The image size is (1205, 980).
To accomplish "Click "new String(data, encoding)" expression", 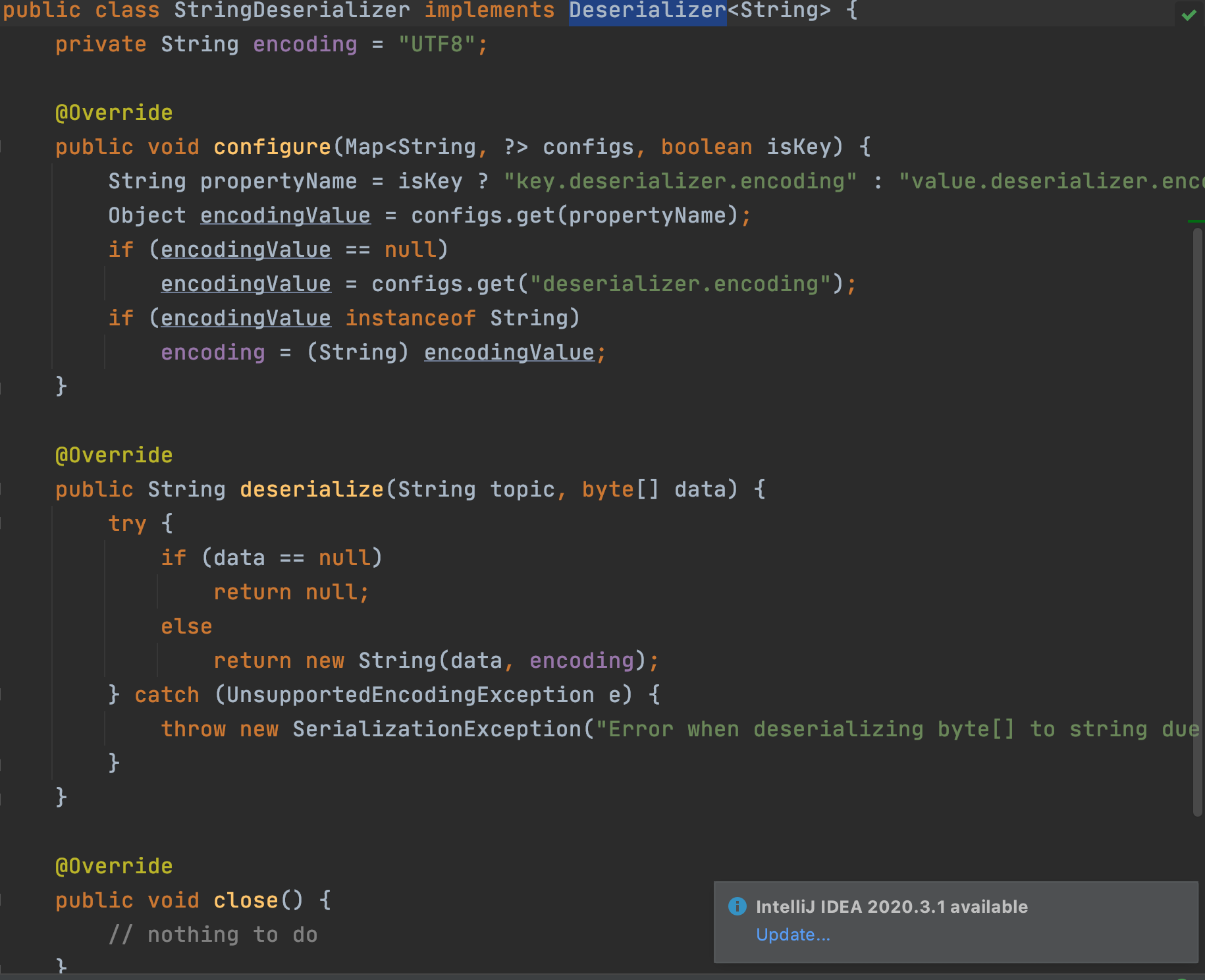I will [476, 661].
